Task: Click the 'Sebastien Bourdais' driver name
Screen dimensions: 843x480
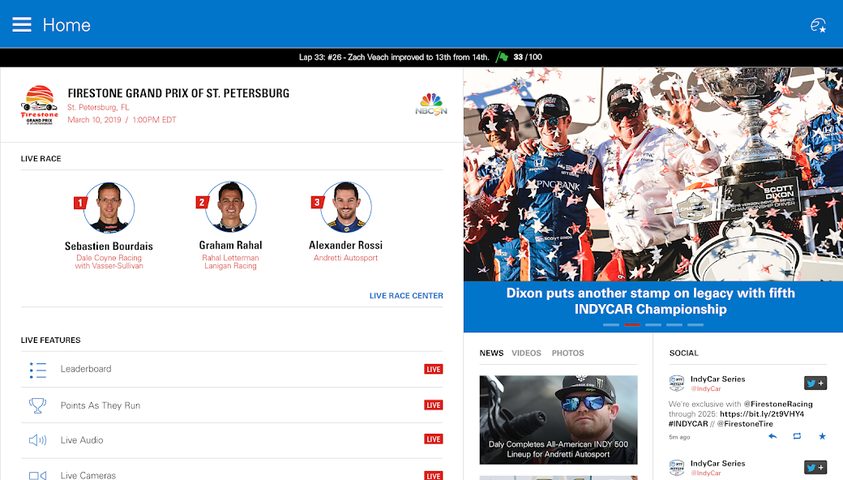Action: point(109,246)
